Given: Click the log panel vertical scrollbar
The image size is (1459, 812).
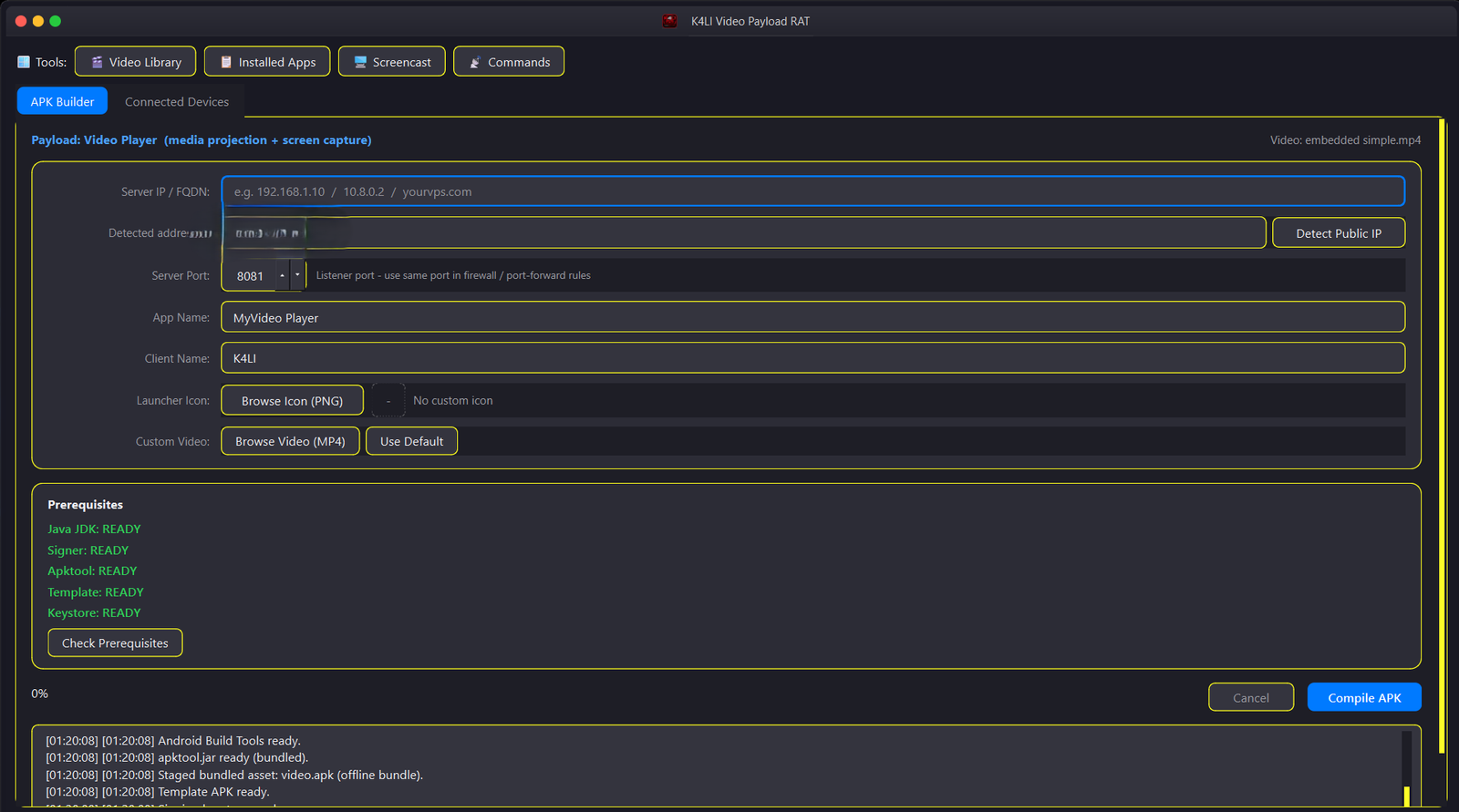Looking at the screenshot, I should [1407, 768].
